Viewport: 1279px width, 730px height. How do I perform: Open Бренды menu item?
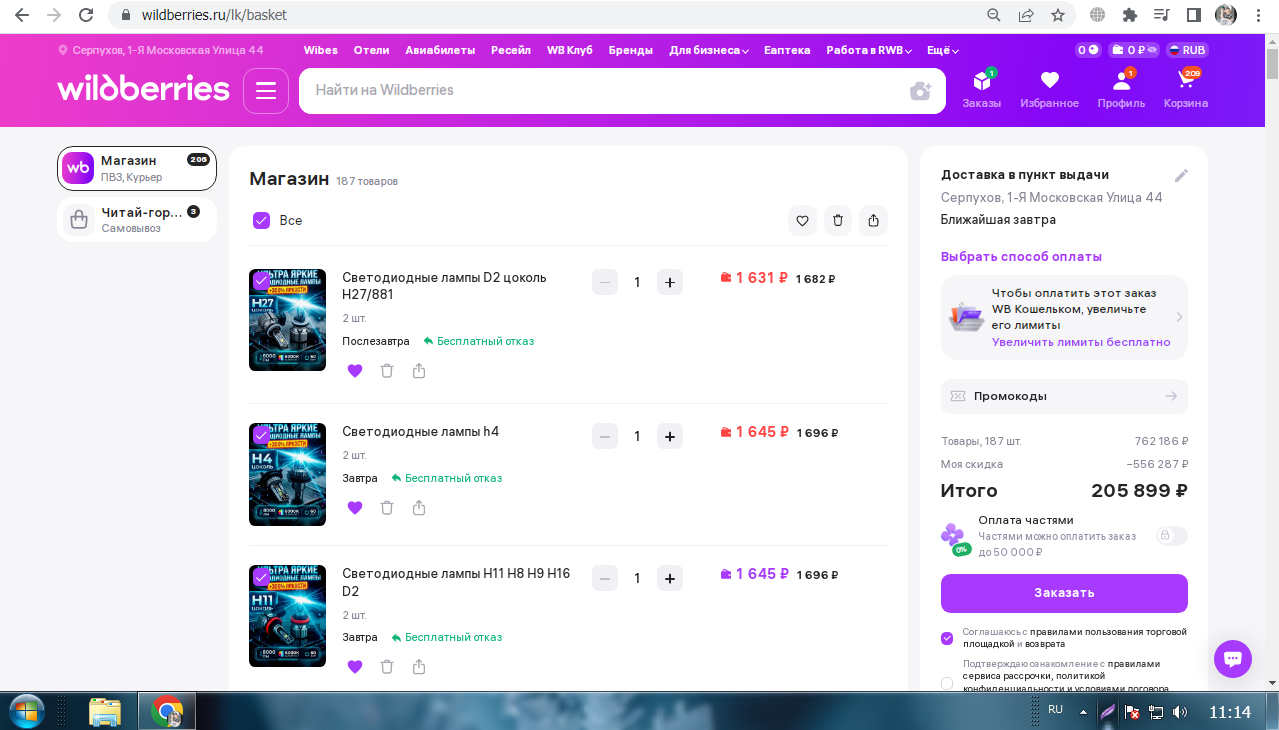point(631,50)
